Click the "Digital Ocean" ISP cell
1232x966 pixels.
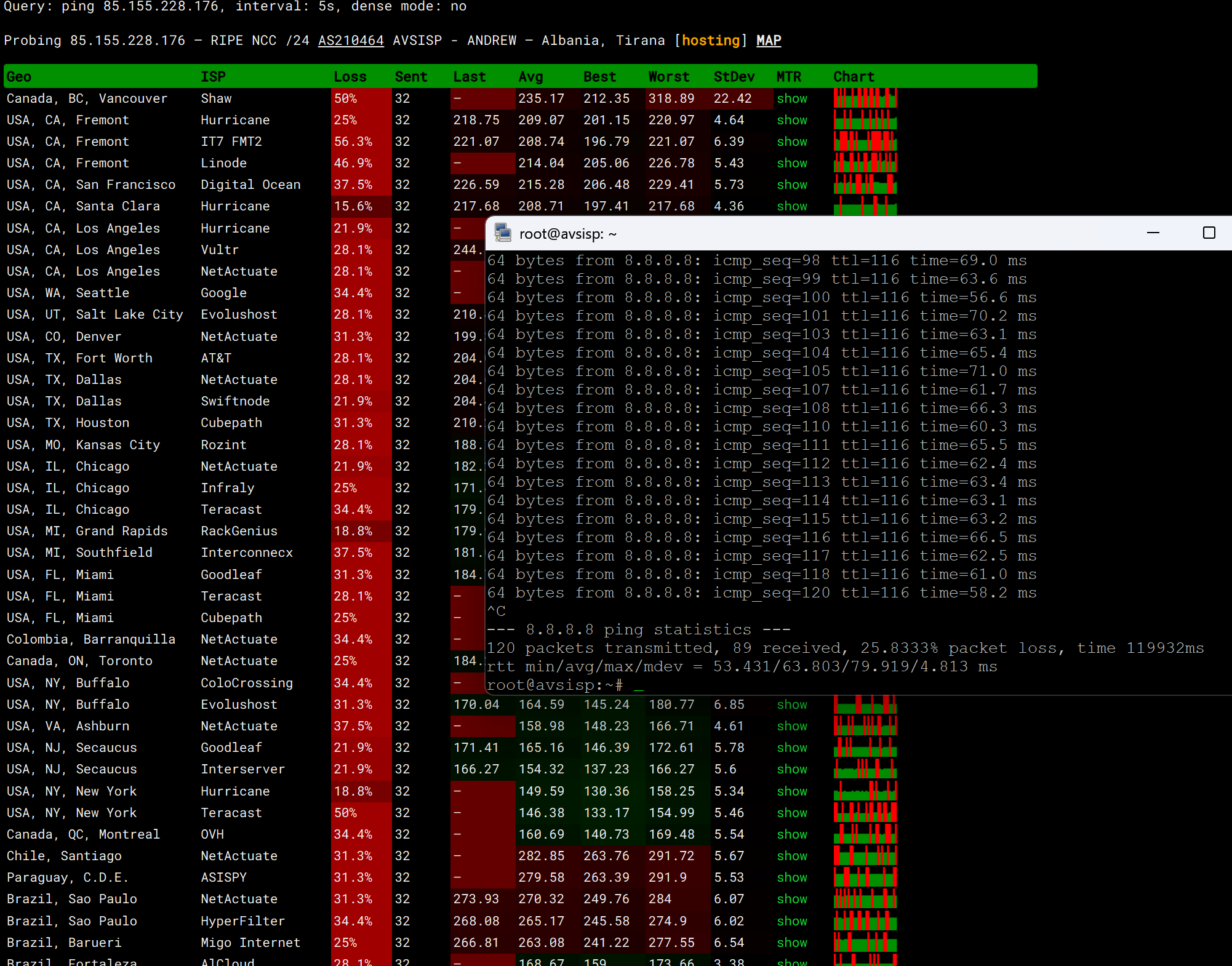point(251,185)
